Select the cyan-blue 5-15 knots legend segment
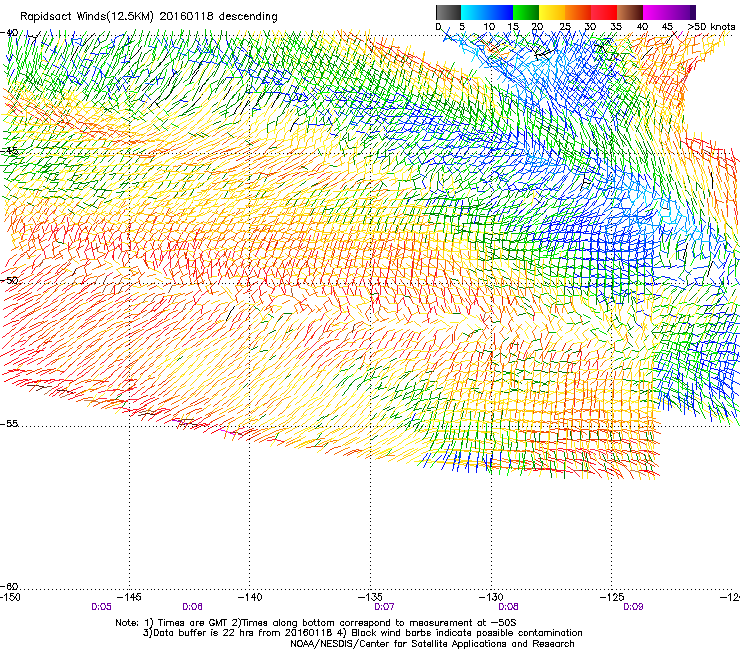Screen dimensions: 740x650 487,12
